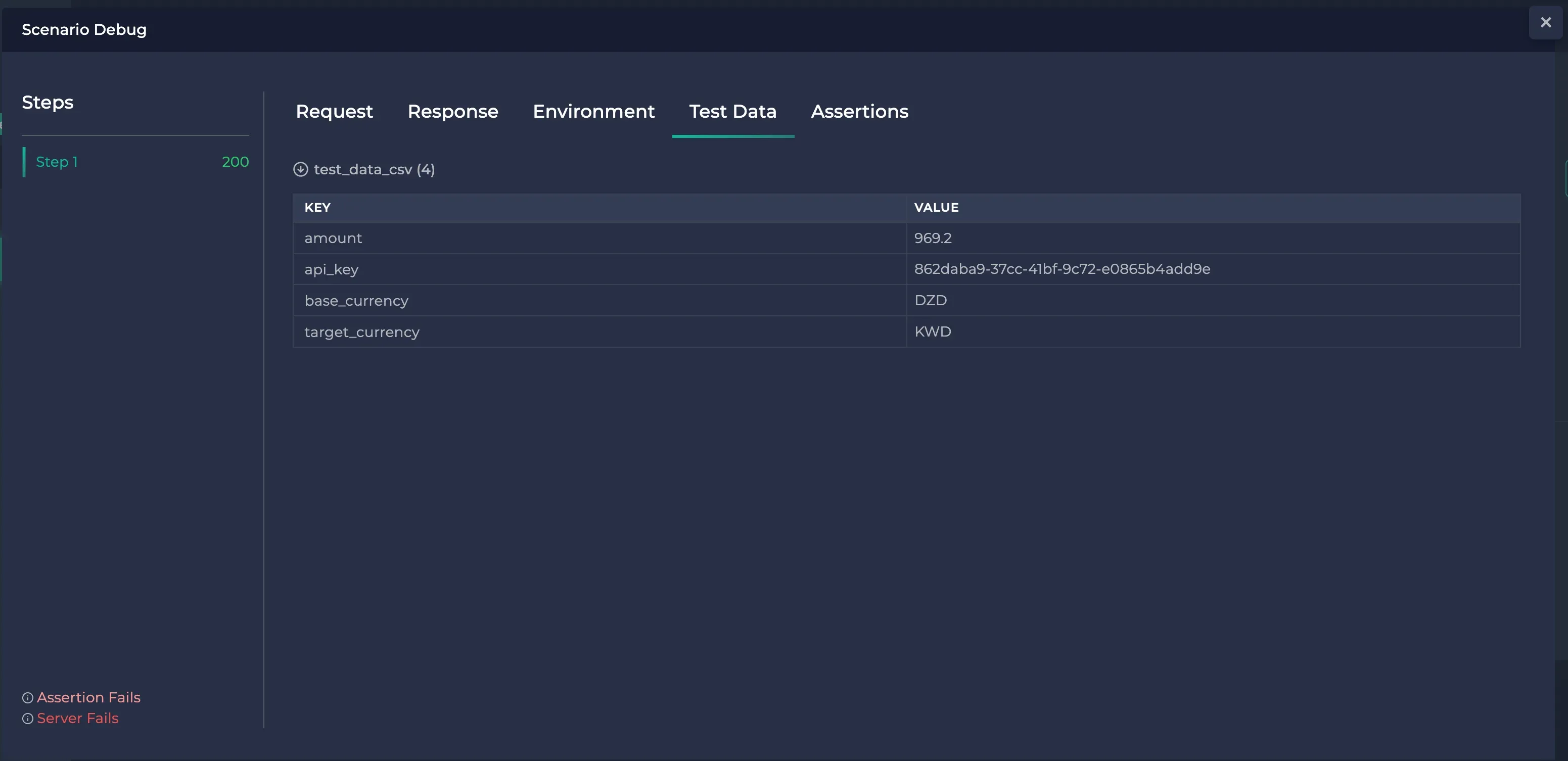The width and height of the screenshot is (1568, 761).
Task: View the Environment tab
Action: tap(593, 112)
